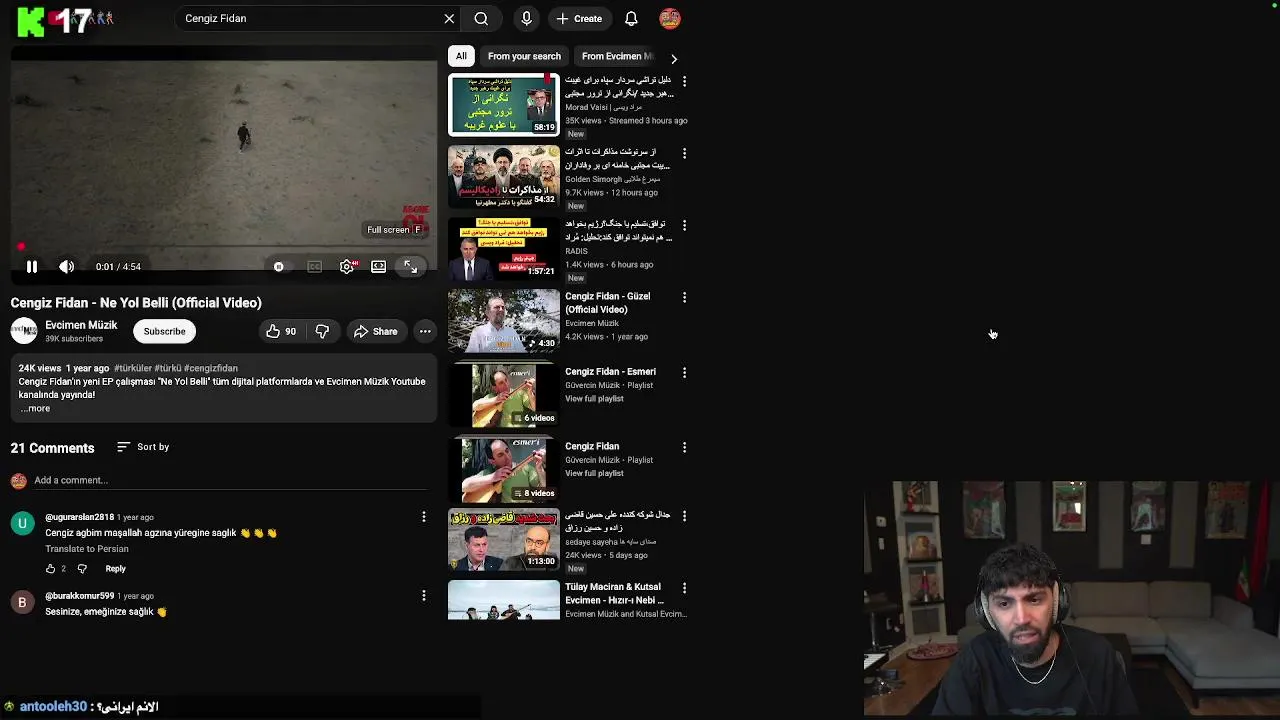Open options for @burakkomur599 comment
Viewport: 1280px width, 720px height.
pyautogui.click(x=423, y=596)
